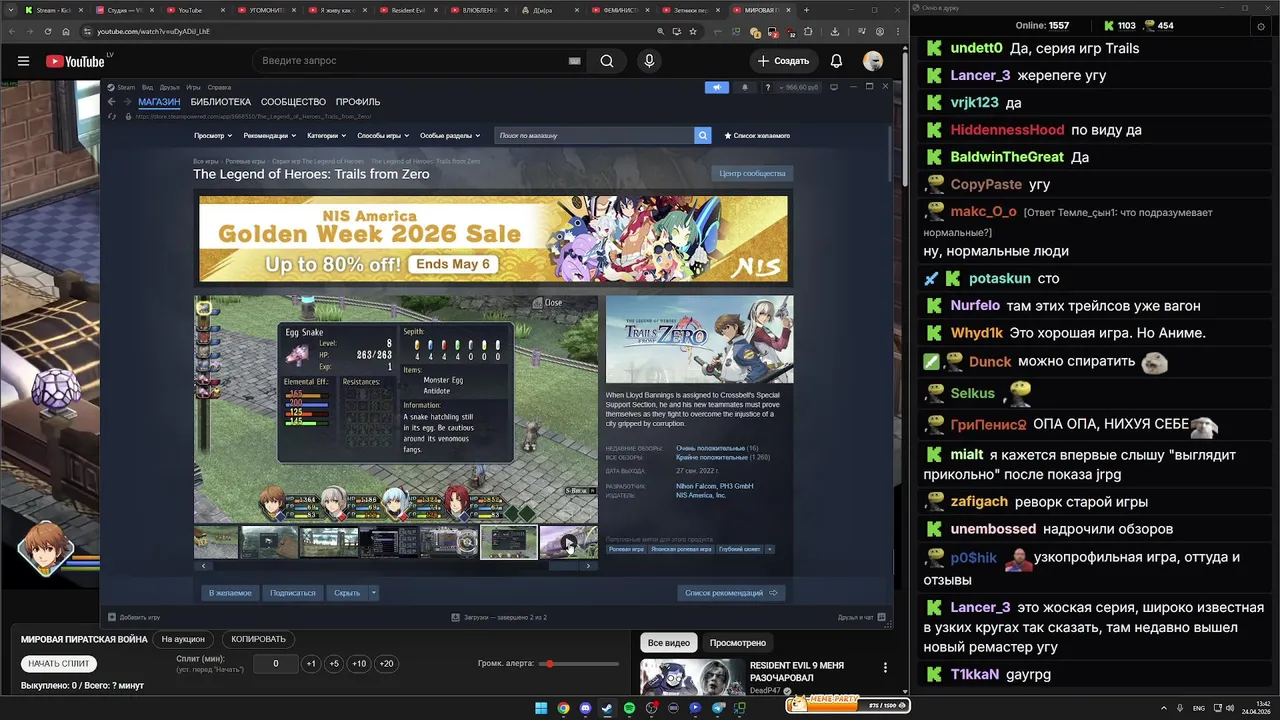Expand the Особые разделы dropdown
1280x720 pixels.
click(450, 135)
